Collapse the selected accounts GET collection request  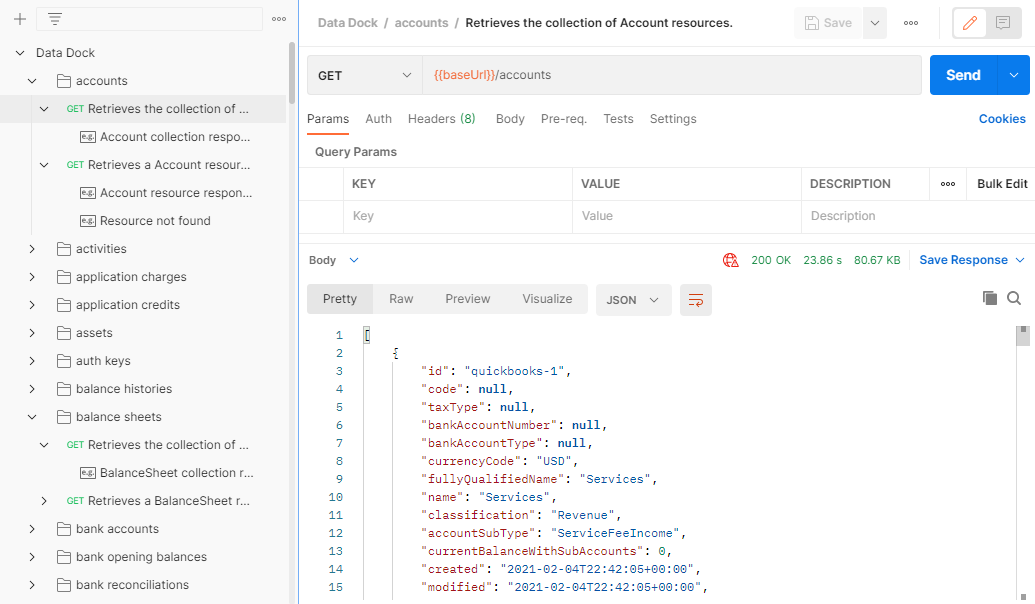click(x=44, y=109)
